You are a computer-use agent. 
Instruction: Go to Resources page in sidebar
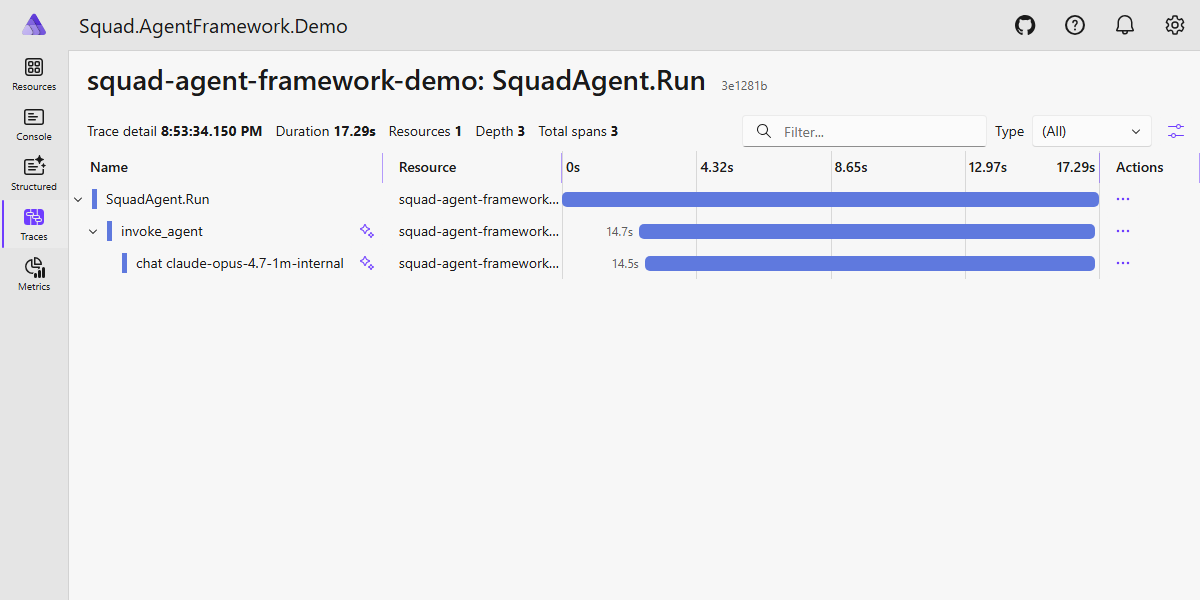point(34,75)
